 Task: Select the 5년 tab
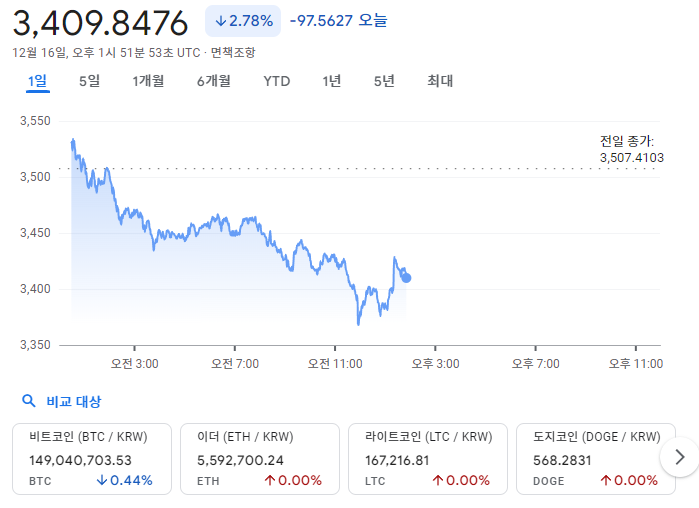384,81
